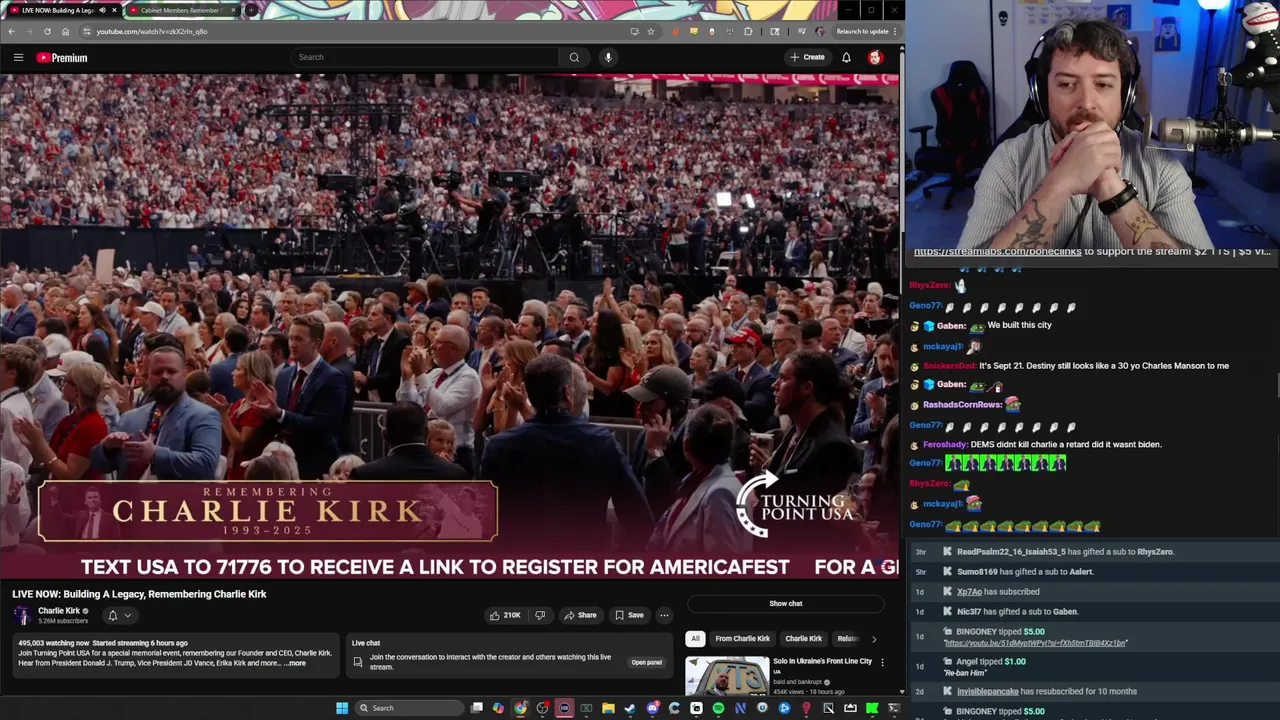Click BINGONEY's youtu.be link in tips
1280x720 pixels.
1035,643
